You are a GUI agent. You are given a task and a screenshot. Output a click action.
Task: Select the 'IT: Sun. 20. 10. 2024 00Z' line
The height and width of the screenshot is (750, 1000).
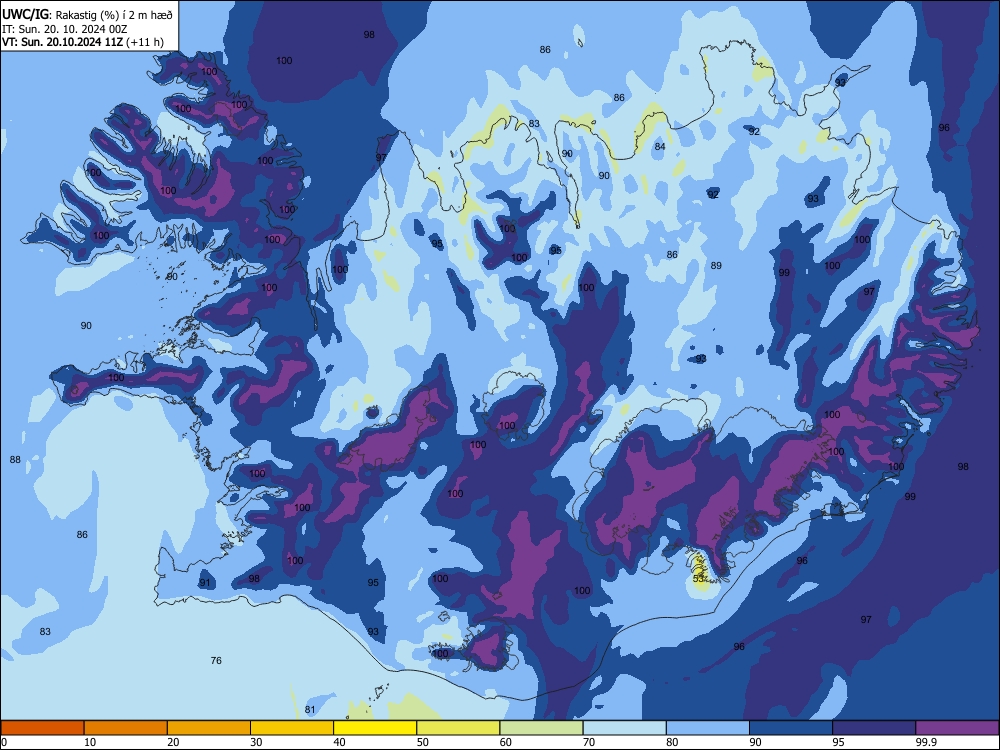64,29
